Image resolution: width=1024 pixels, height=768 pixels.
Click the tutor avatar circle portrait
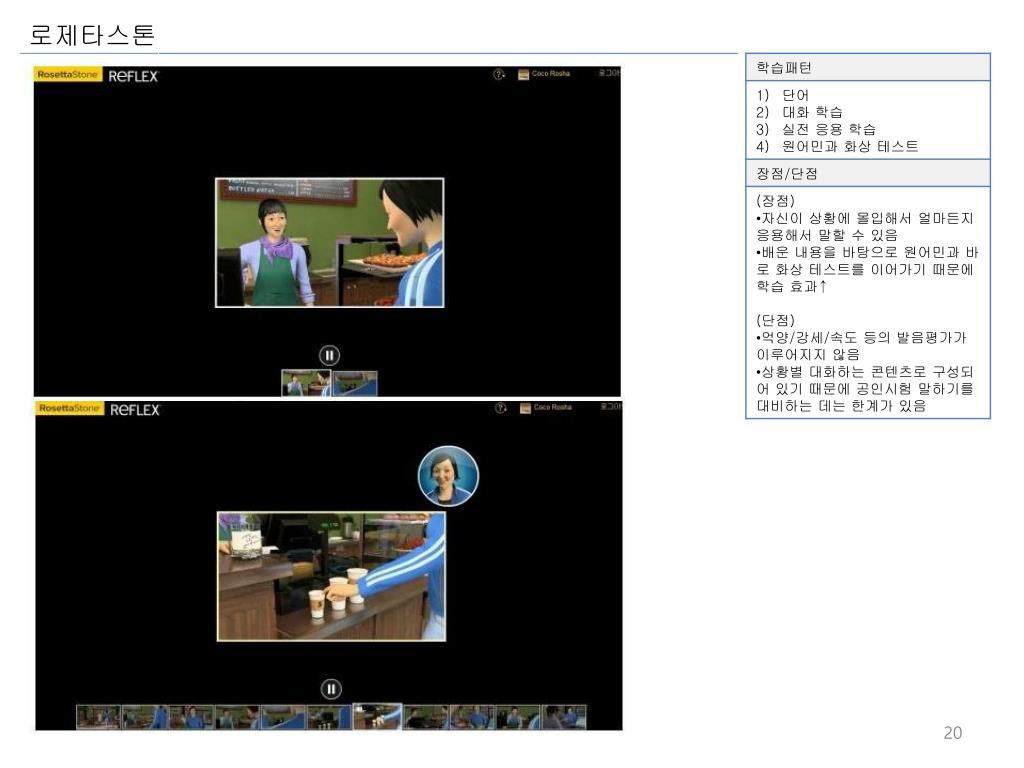click(448, 476)
